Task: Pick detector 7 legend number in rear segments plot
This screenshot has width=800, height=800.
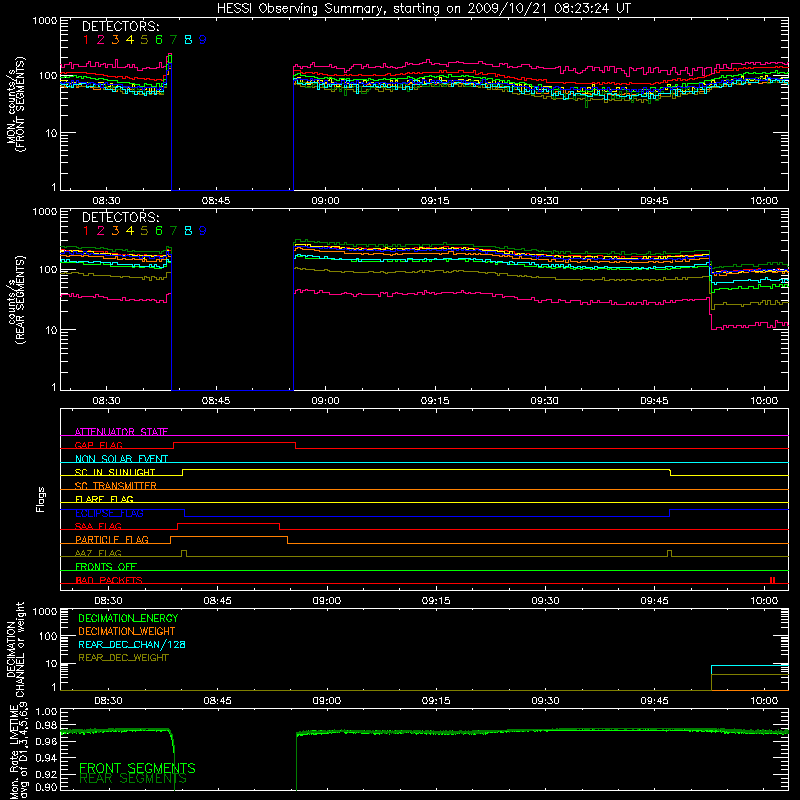Action: tap(173, 231)
